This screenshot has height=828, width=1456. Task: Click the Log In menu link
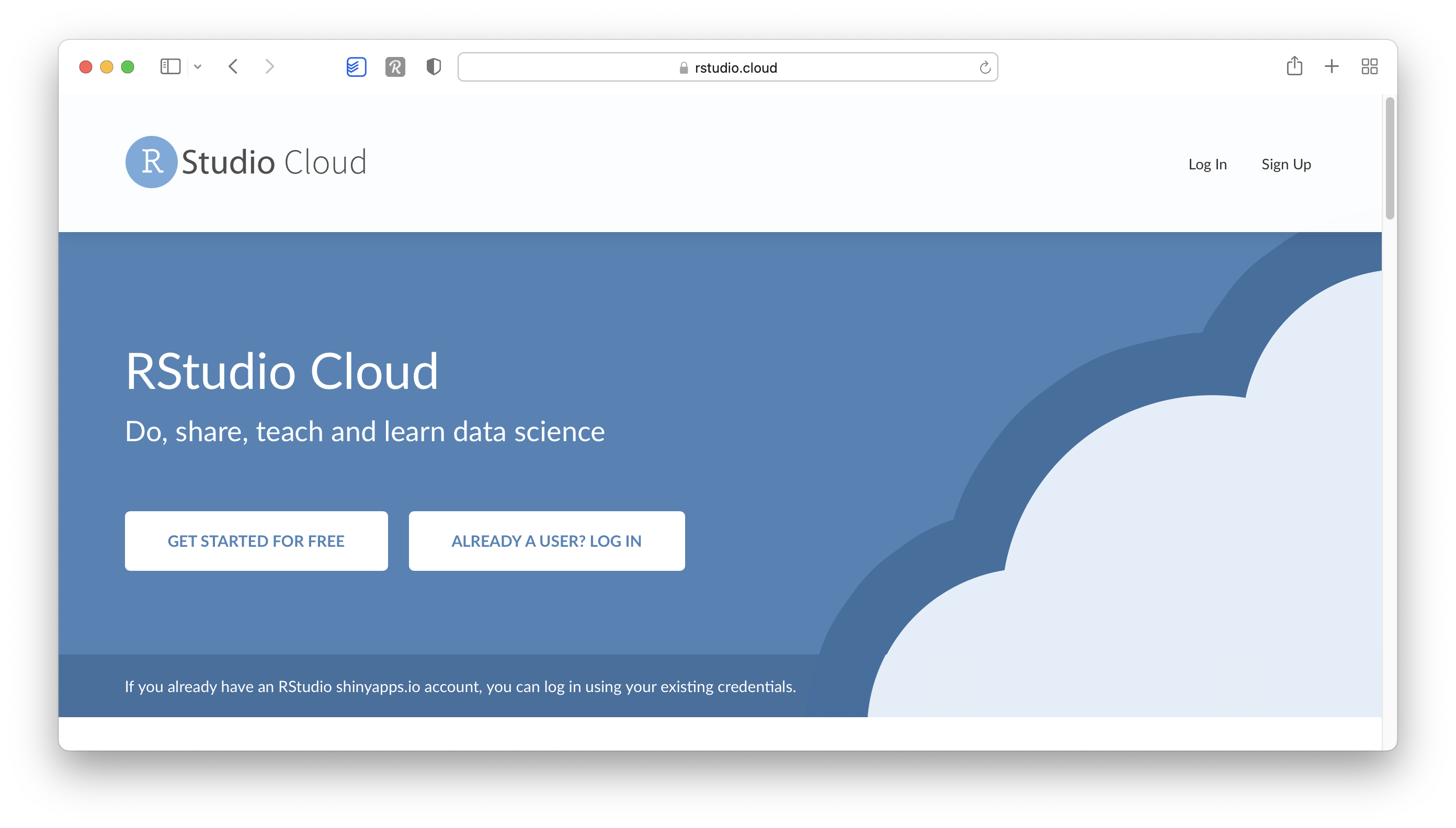pos(1206,163)
